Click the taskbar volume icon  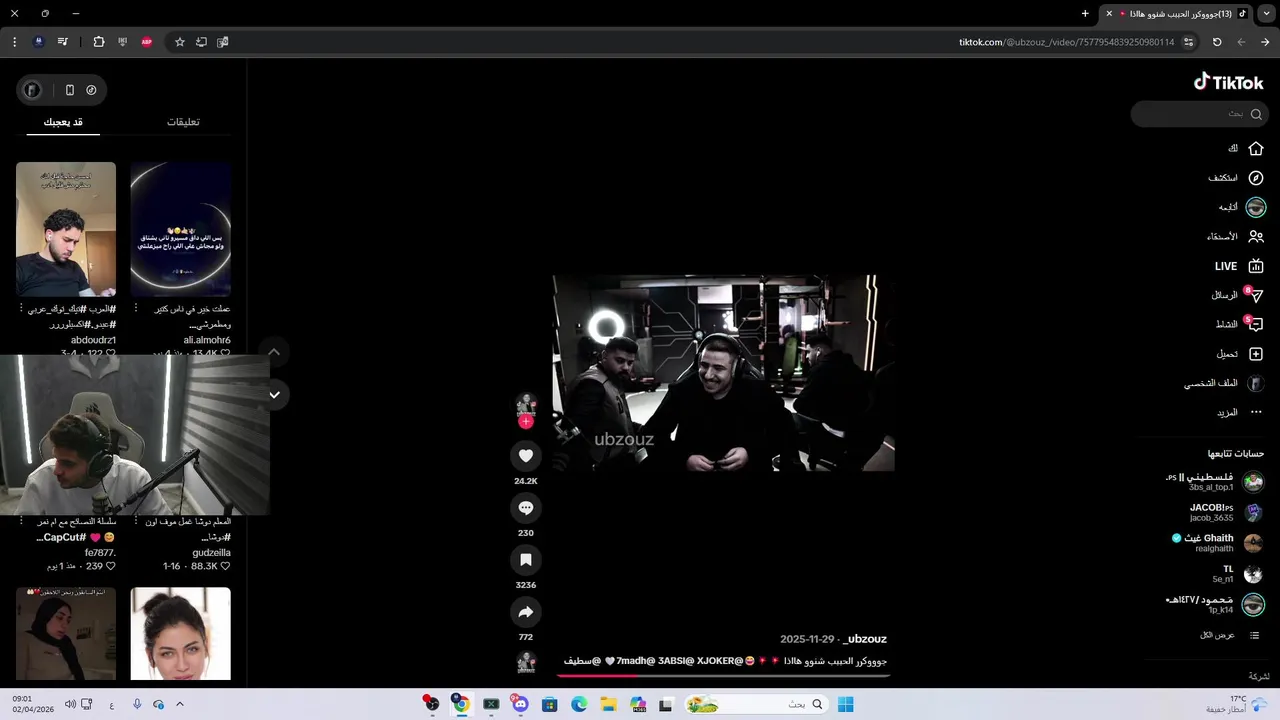[x=70, y=704]
